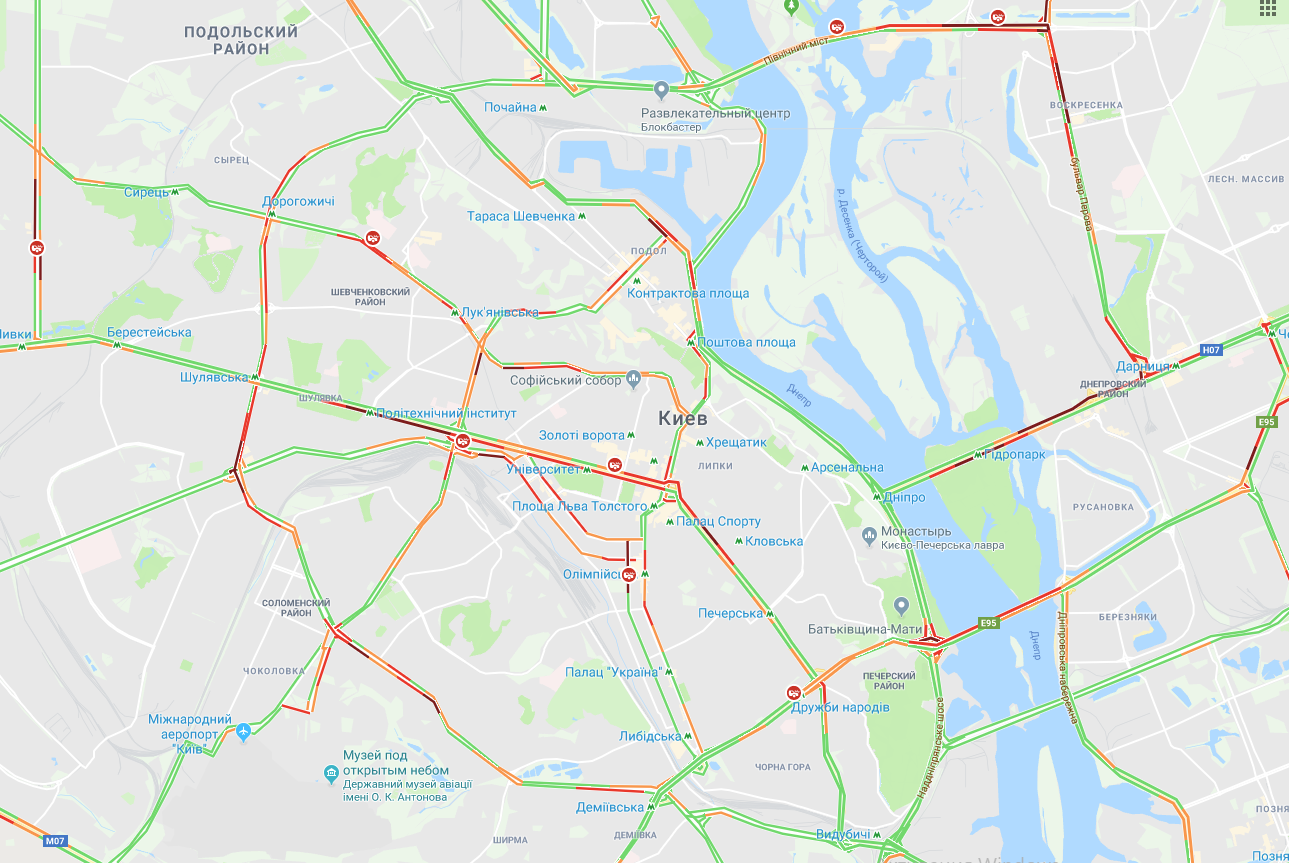Select the Монастырь Києво-Печерська лавра pin
Viewport: 1289px width, 863px height.
870,537
